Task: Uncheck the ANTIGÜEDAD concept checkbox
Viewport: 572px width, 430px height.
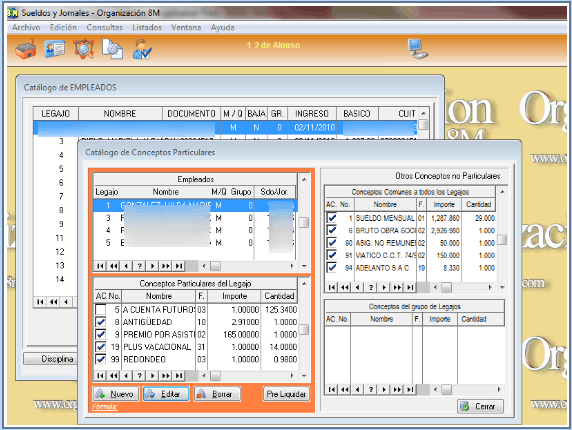Action: (x=100, y=322)
